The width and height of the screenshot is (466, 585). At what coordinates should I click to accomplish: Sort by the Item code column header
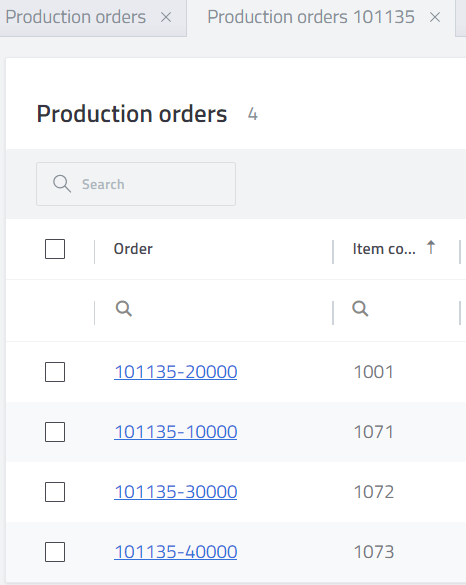click(384, 249)
